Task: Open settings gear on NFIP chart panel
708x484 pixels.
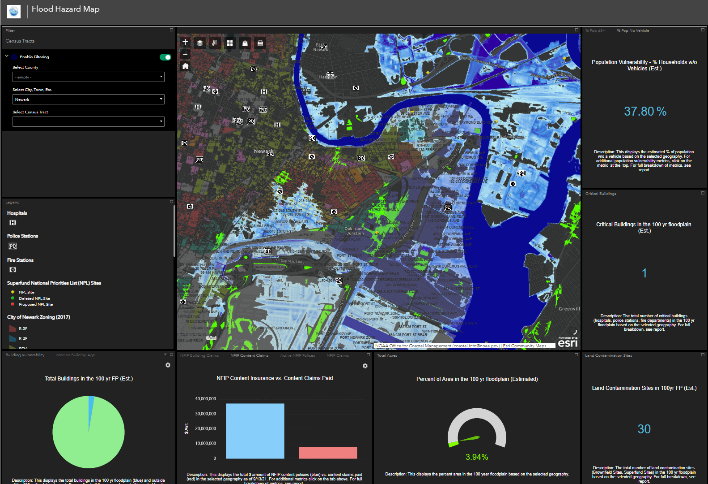Action: [364, 365]
